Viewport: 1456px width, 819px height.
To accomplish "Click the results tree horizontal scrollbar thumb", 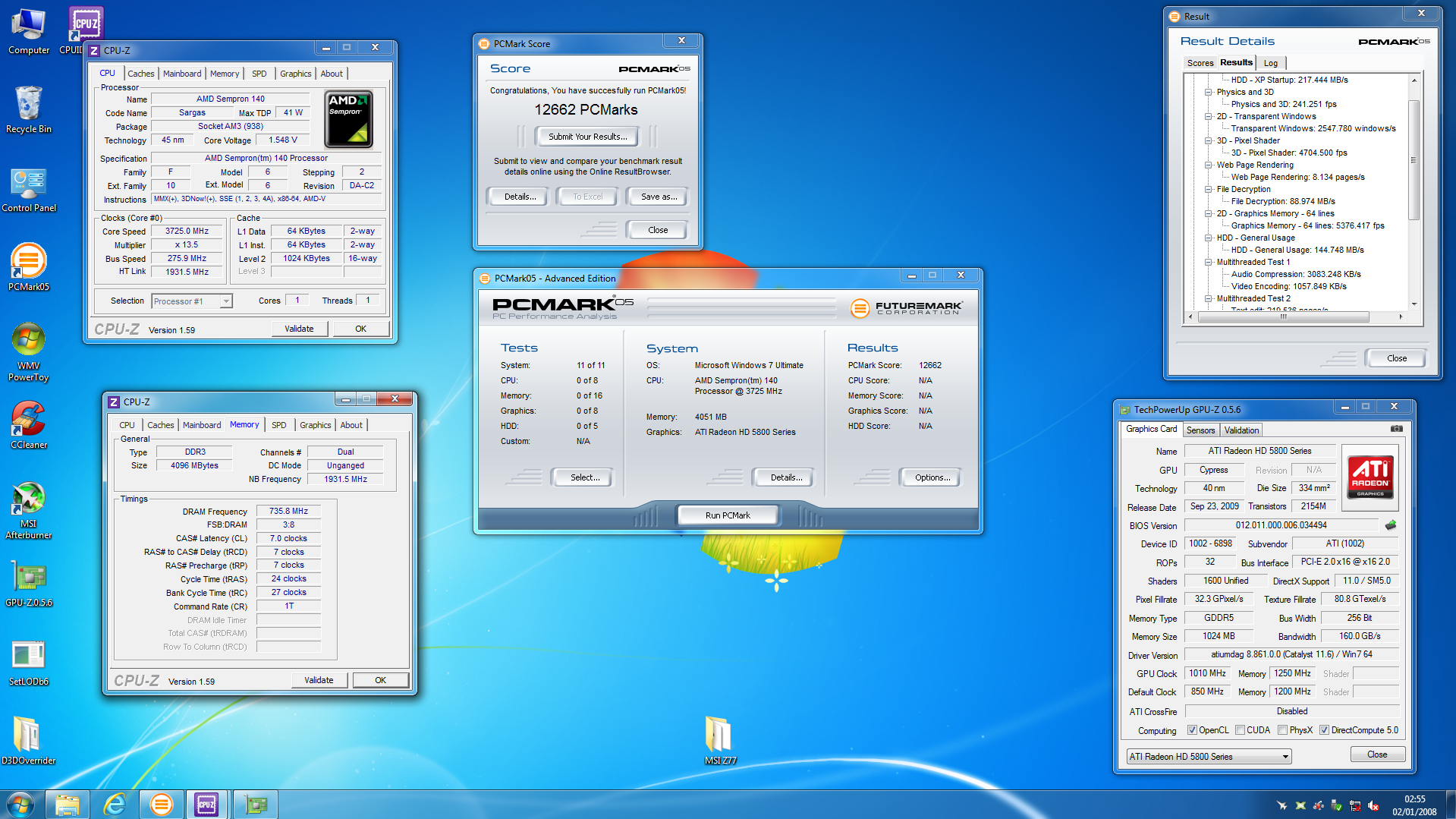I will (1284, 317).
